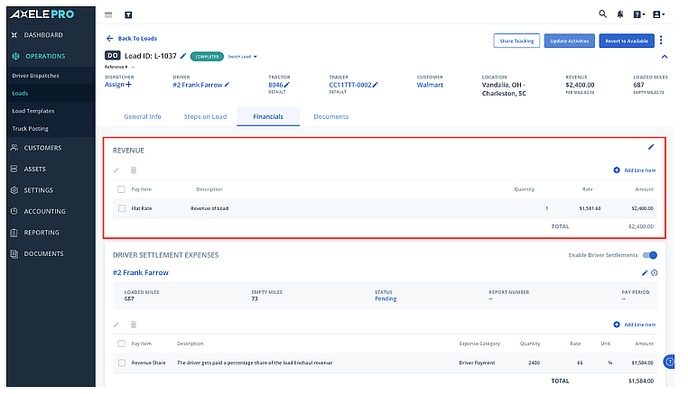
Task: Switch to Steps on Load tab
Action: tap(205, 116)
